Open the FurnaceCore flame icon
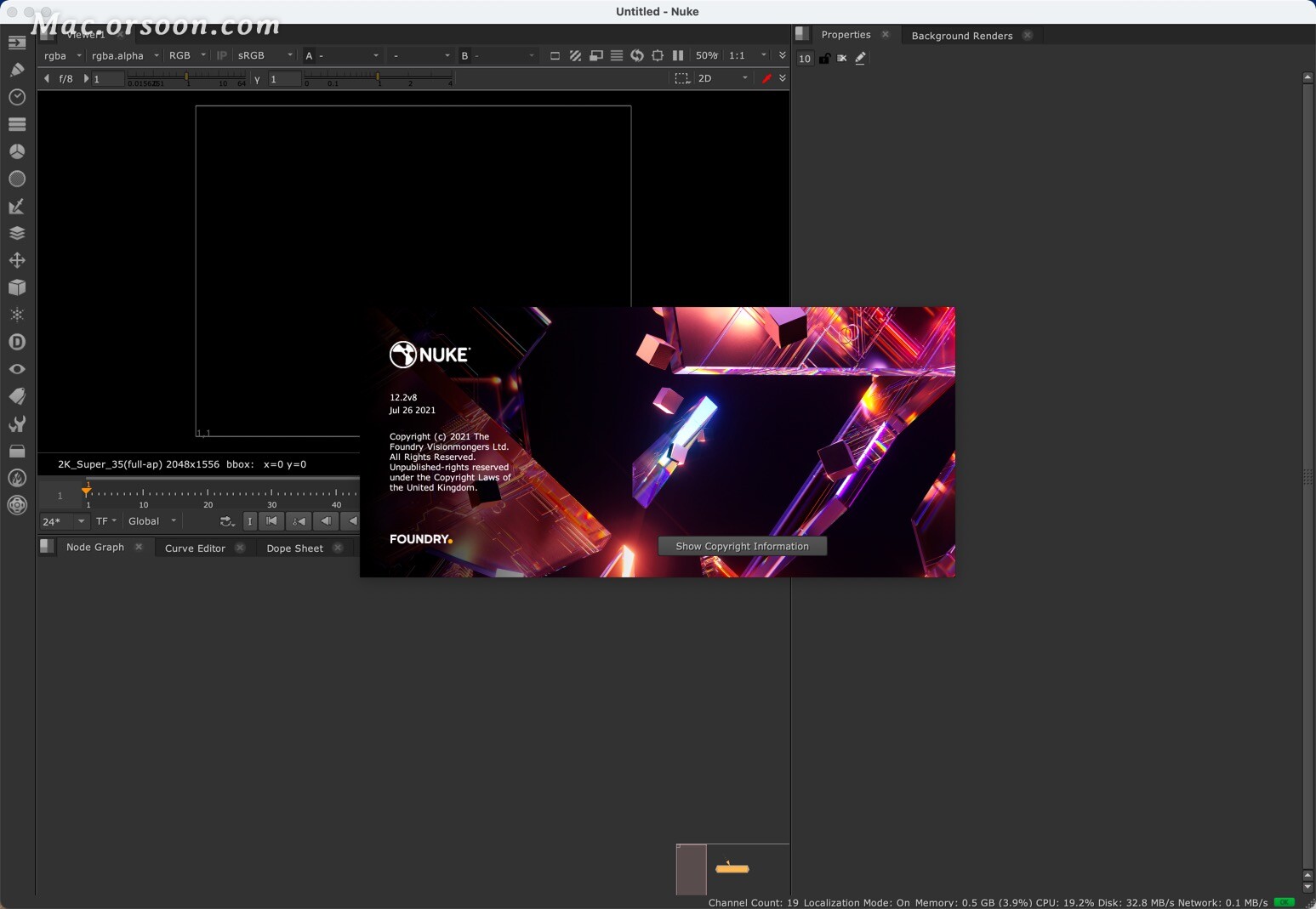 coord(17,478)
